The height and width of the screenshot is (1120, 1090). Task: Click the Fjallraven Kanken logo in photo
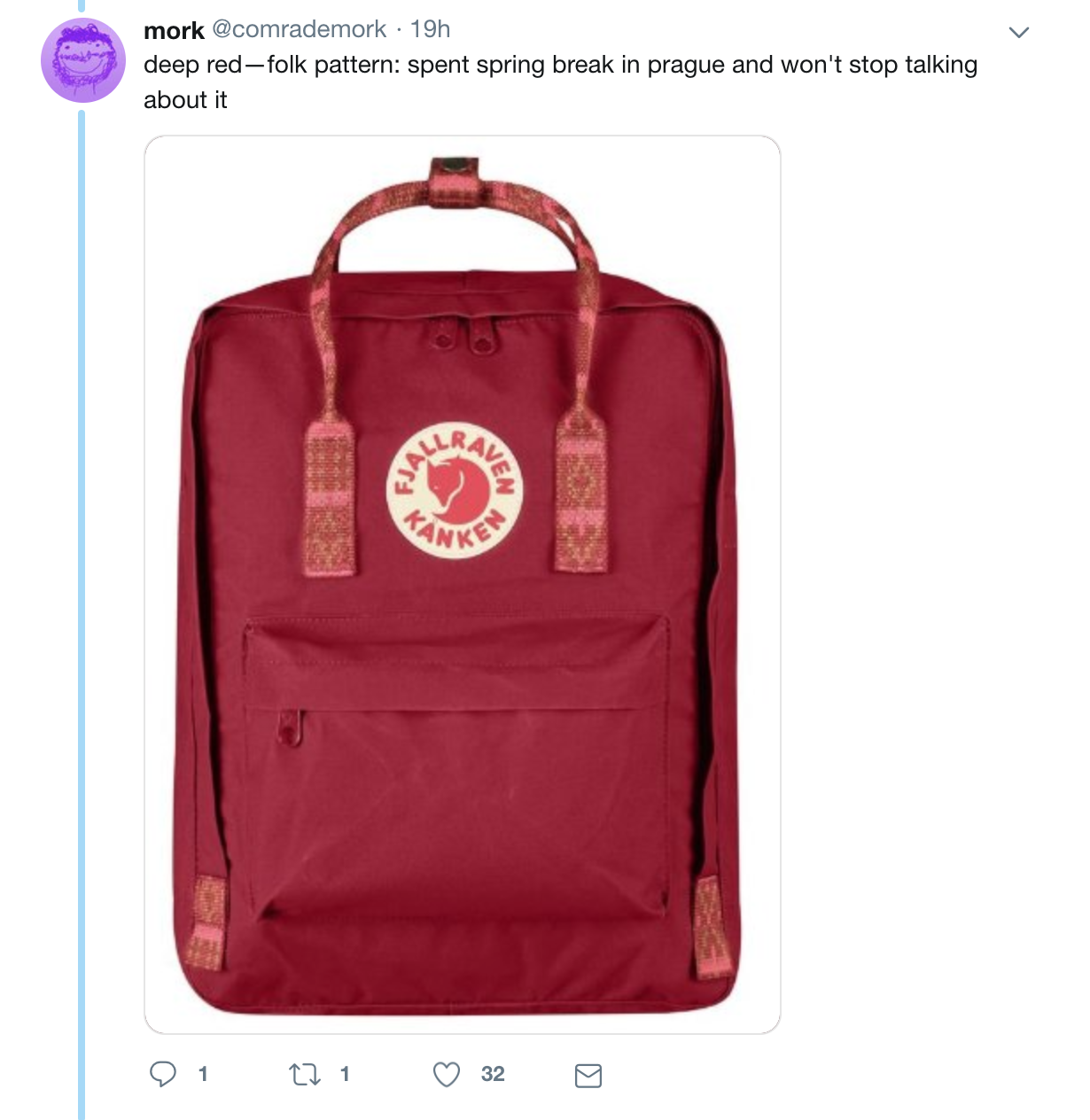(x=455, y=490)
